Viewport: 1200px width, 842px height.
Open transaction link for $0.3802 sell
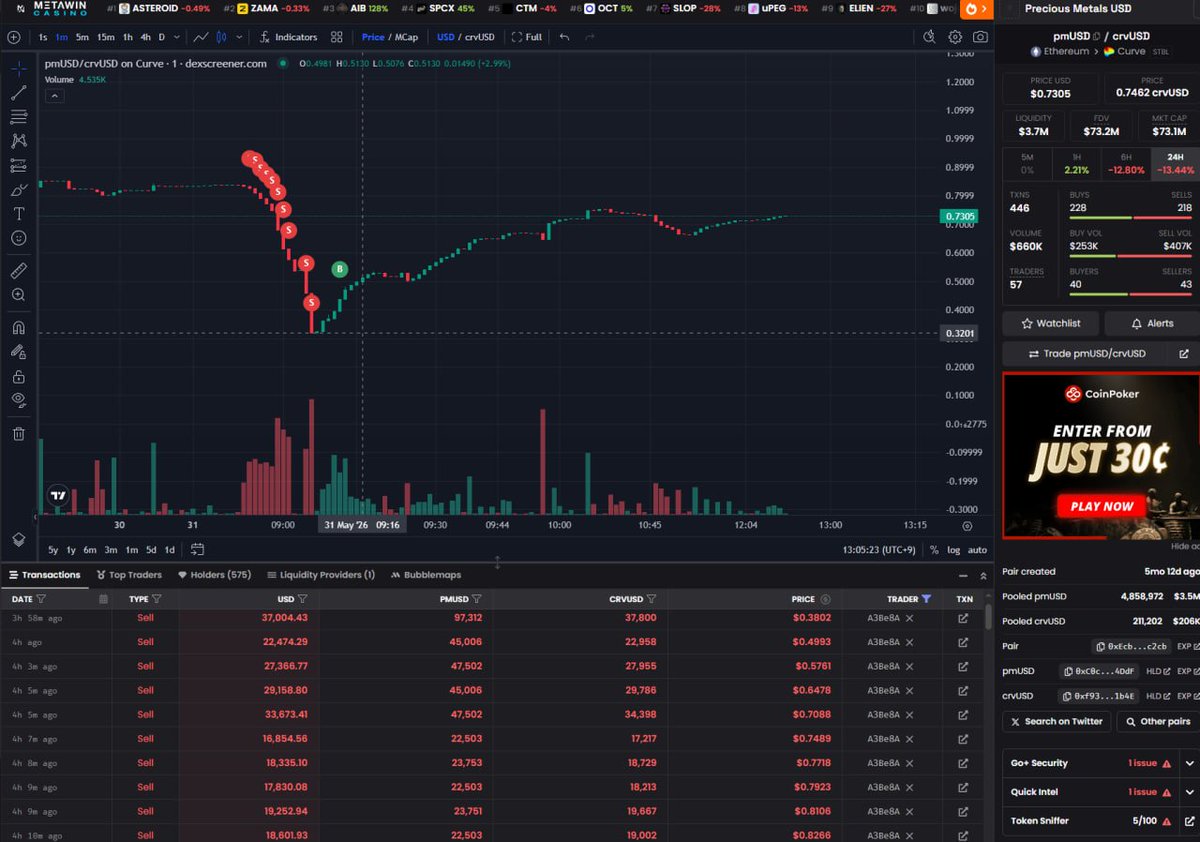click(x=963, y=618)
